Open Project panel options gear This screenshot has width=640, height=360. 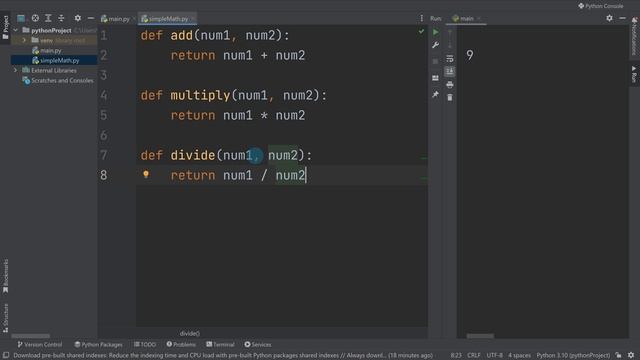tap(78, 18)
